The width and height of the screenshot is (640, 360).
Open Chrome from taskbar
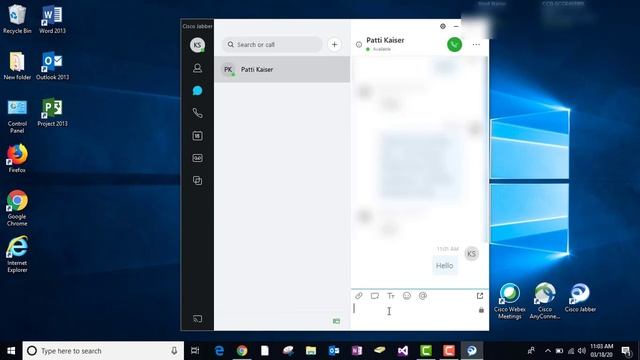click(x=242, y=351)
